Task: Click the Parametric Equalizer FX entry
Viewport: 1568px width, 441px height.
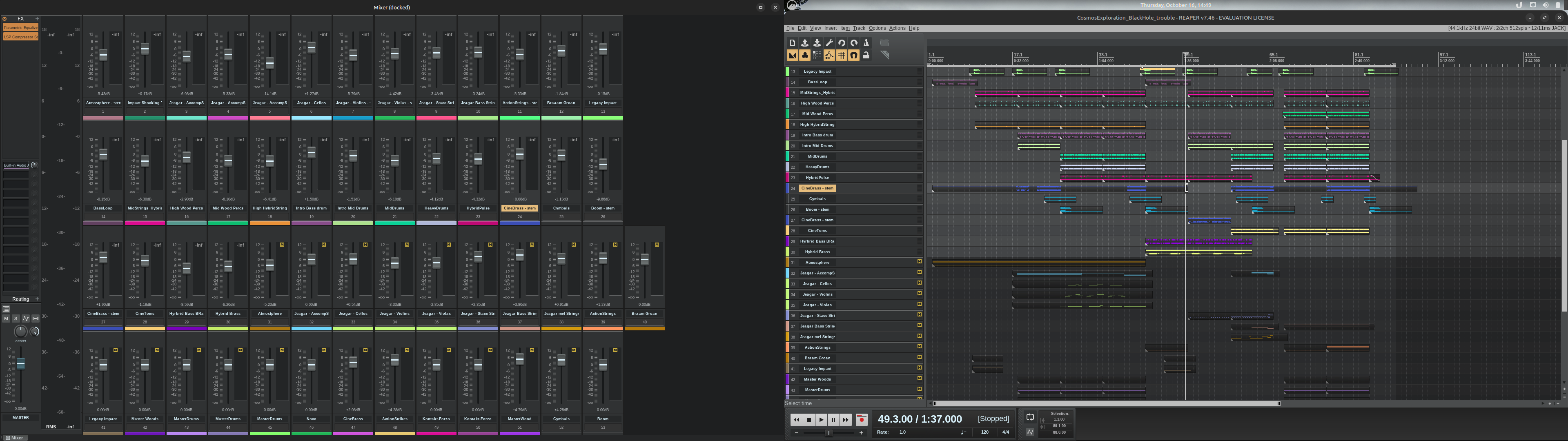Action: pyautogui.click(x=21, y=27)
